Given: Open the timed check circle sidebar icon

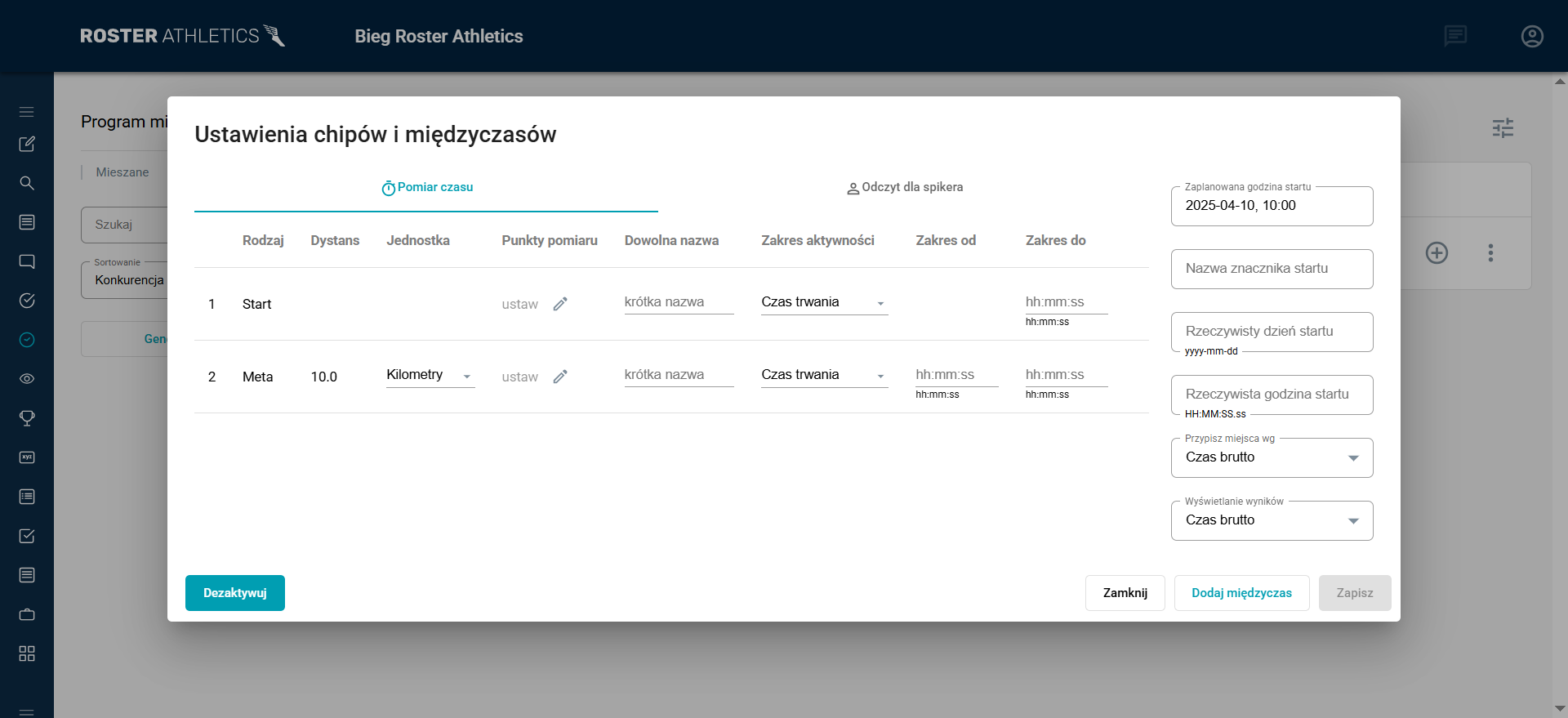Looking at the screenshot, I should tap(27, 301).
